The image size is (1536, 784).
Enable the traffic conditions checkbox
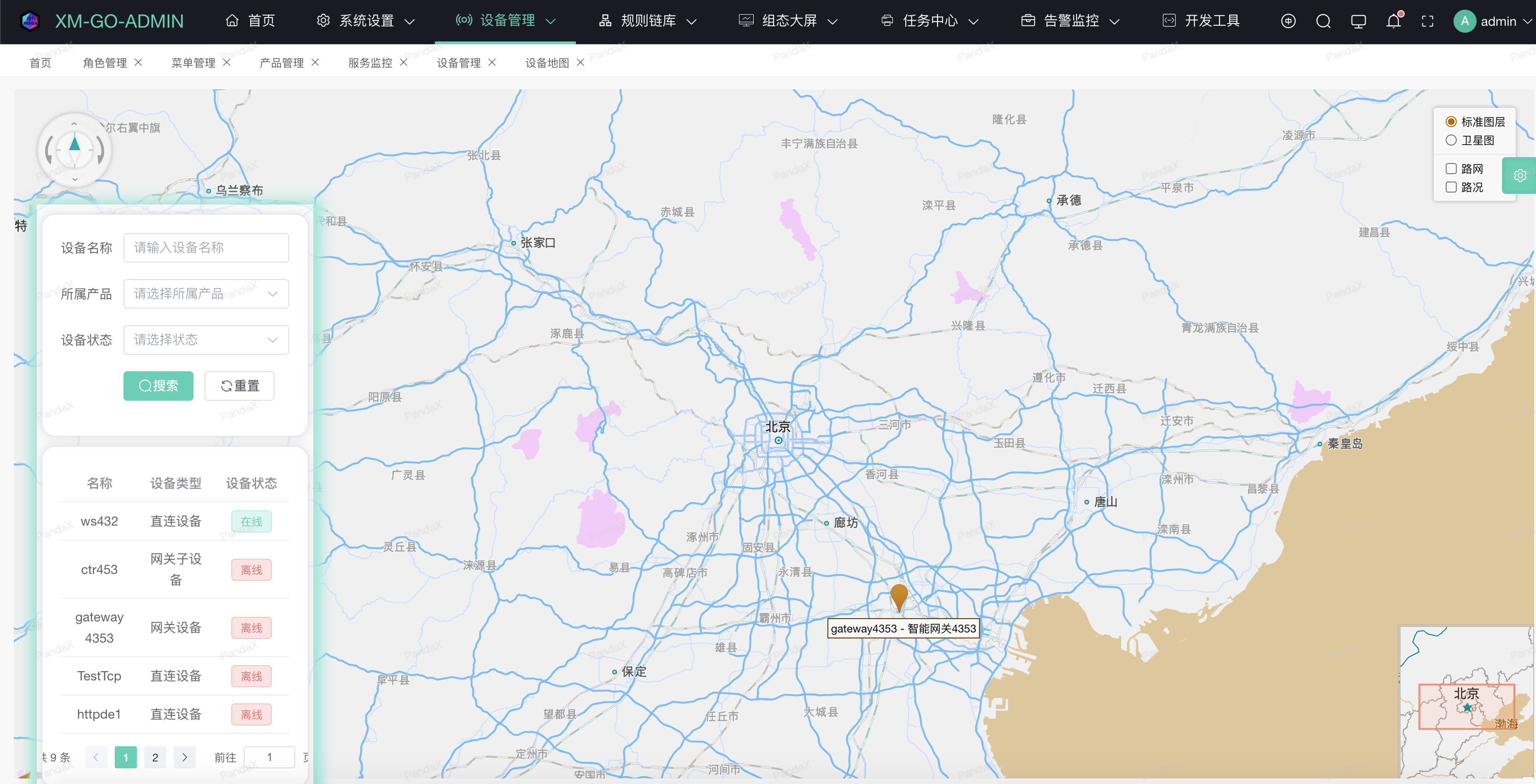pos(1450,185)
